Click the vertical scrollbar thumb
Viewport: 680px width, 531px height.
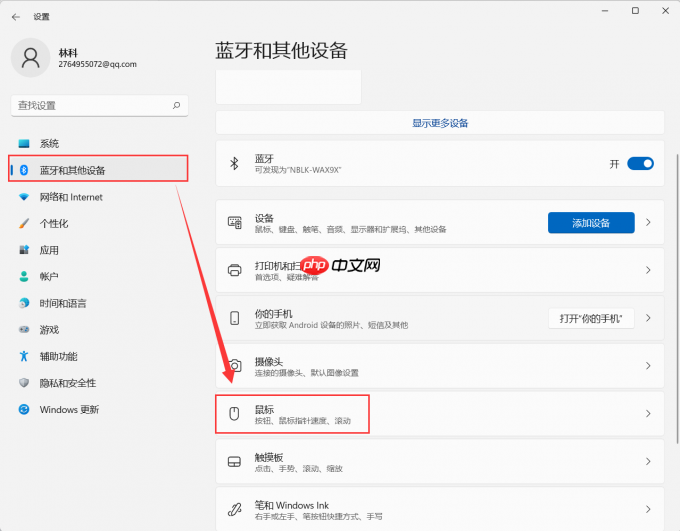point(677,298)
